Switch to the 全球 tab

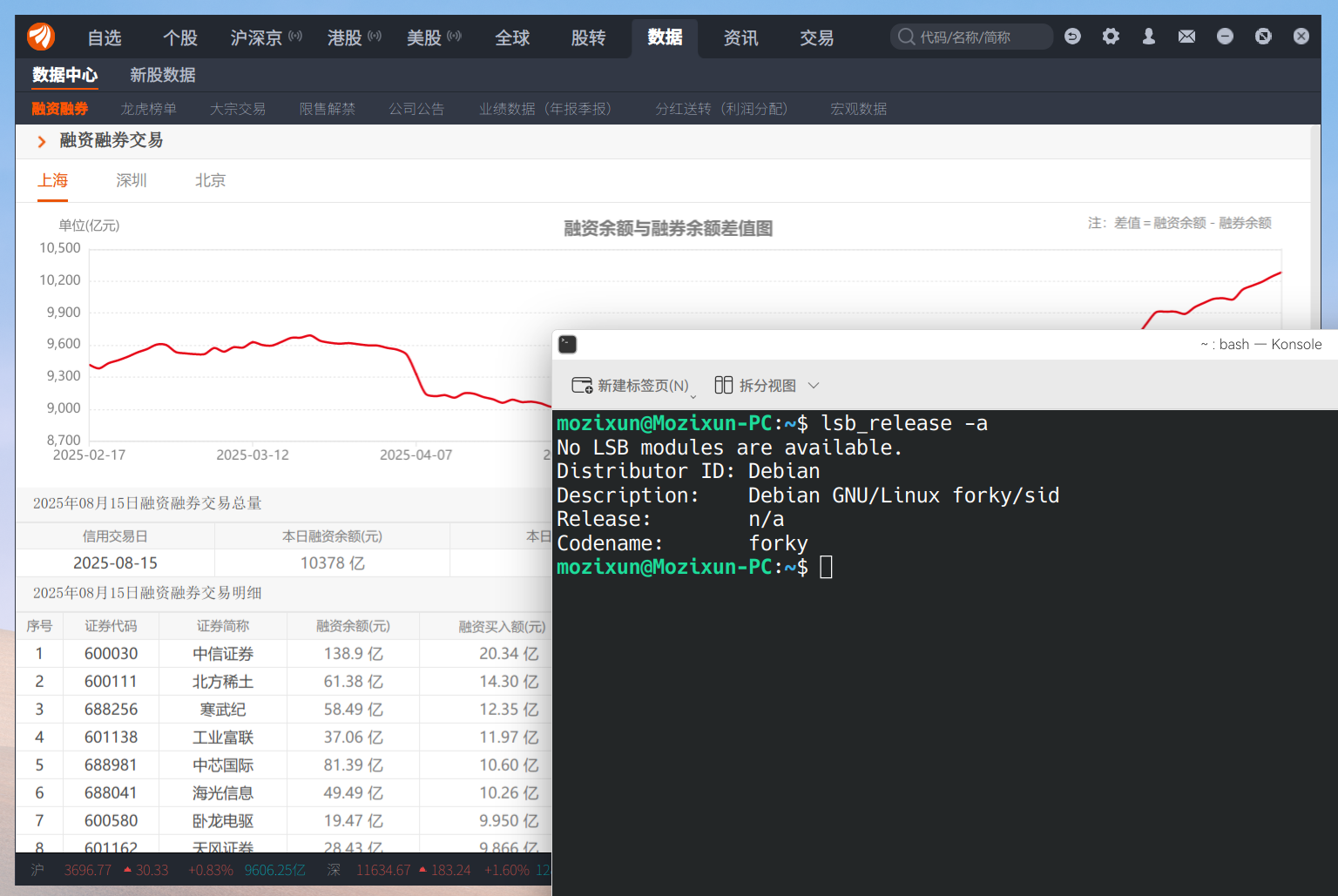[512, 37]
